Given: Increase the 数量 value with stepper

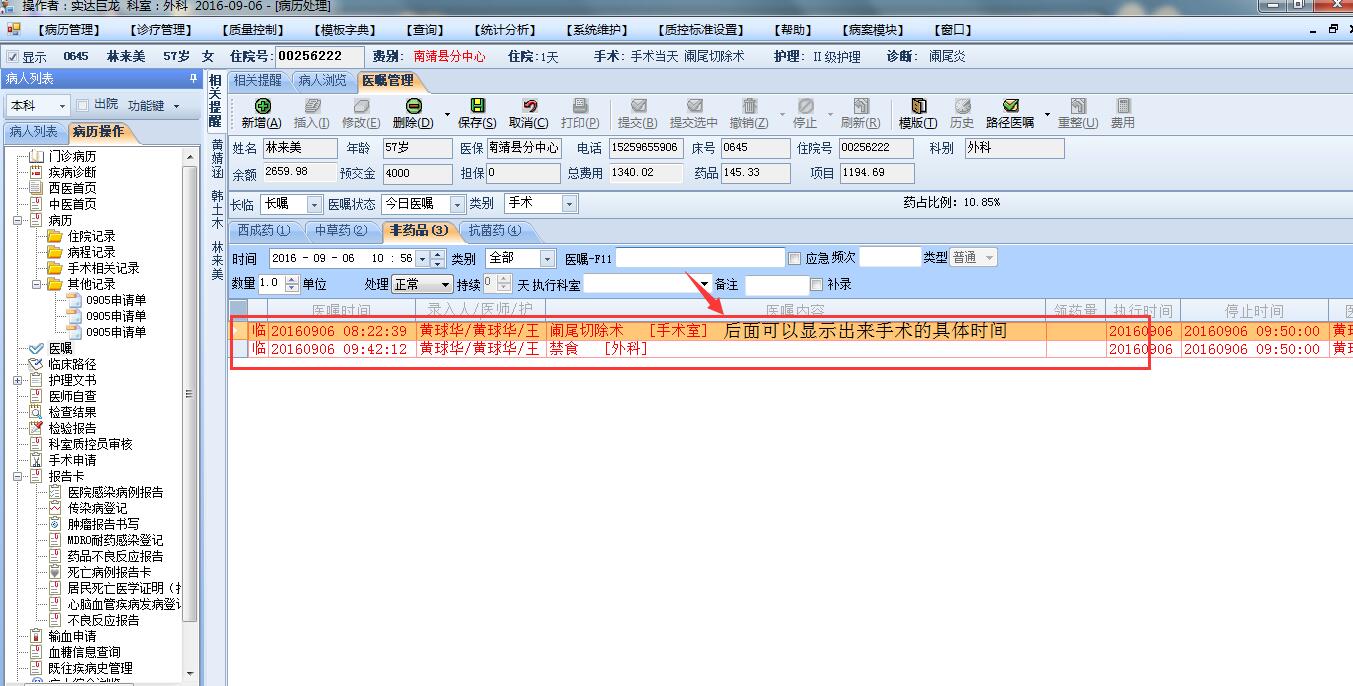Looking at the screenshot, I should pyautogui.click(x=292, y=279).
